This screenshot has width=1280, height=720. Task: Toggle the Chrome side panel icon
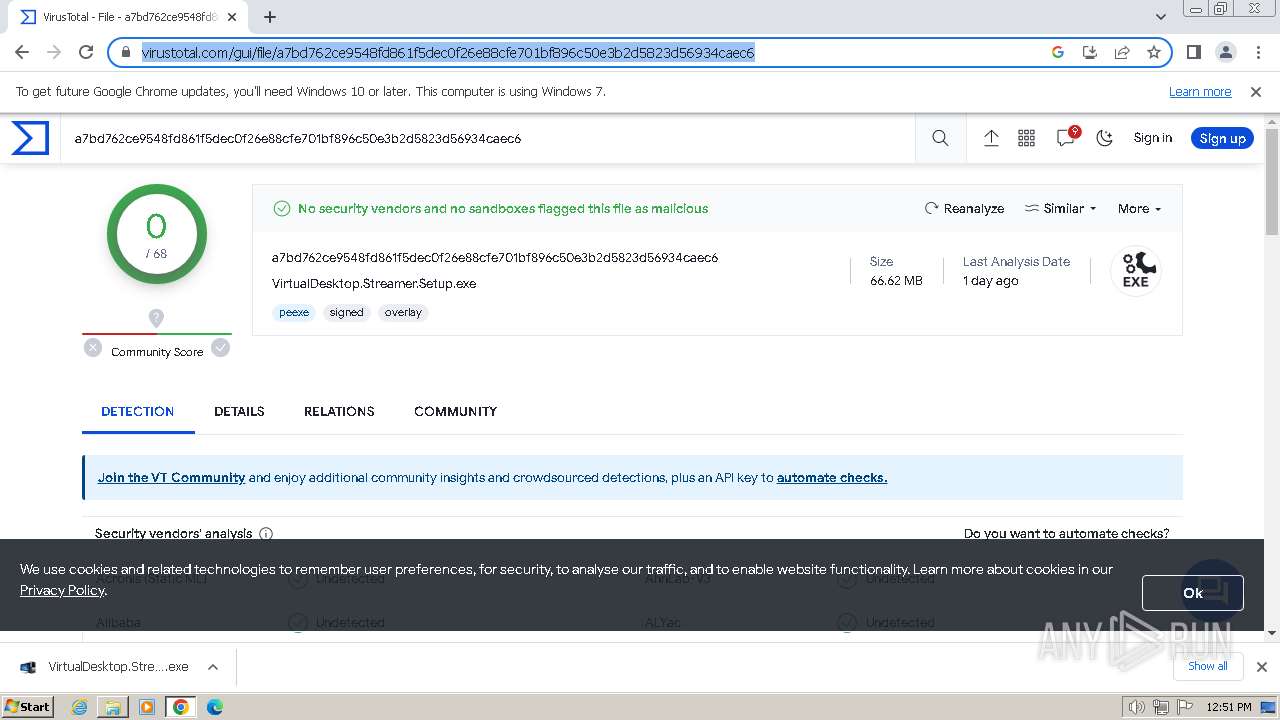point(1193,52)
